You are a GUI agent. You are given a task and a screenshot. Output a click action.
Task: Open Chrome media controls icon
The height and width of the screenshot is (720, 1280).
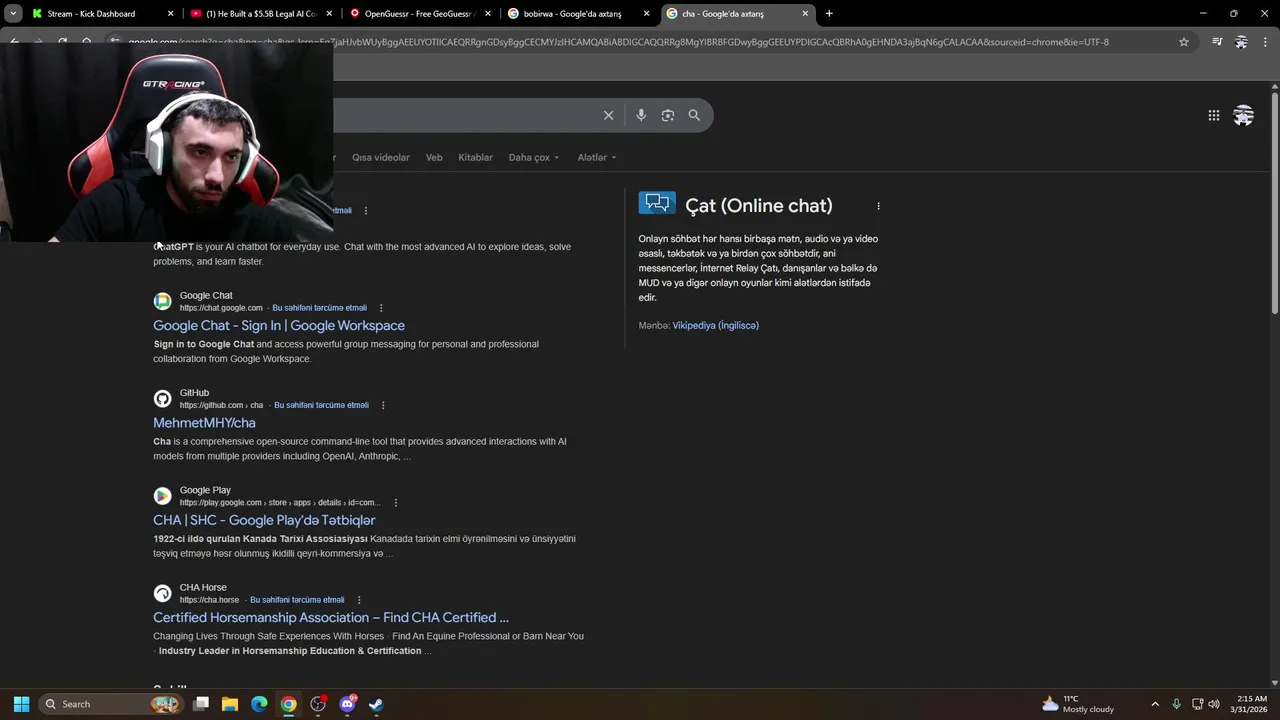1217,42
